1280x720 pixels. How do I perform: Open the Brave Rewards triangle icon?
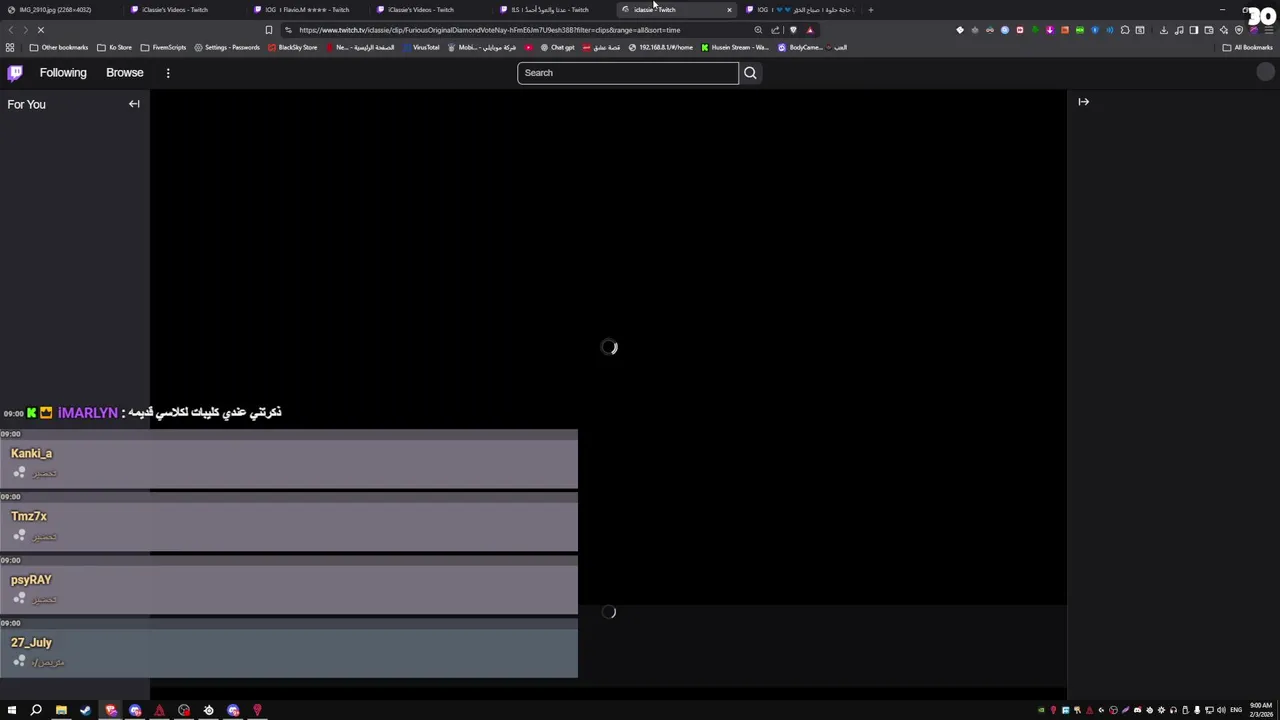[x=810, y=30]
